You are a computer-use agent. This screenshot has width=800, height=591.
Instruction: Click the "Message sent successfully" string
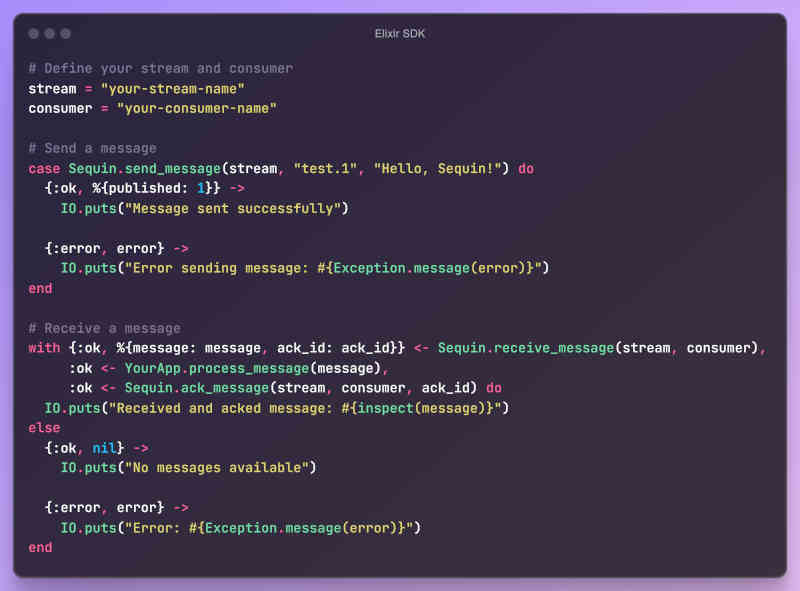[x=233, y=209]
